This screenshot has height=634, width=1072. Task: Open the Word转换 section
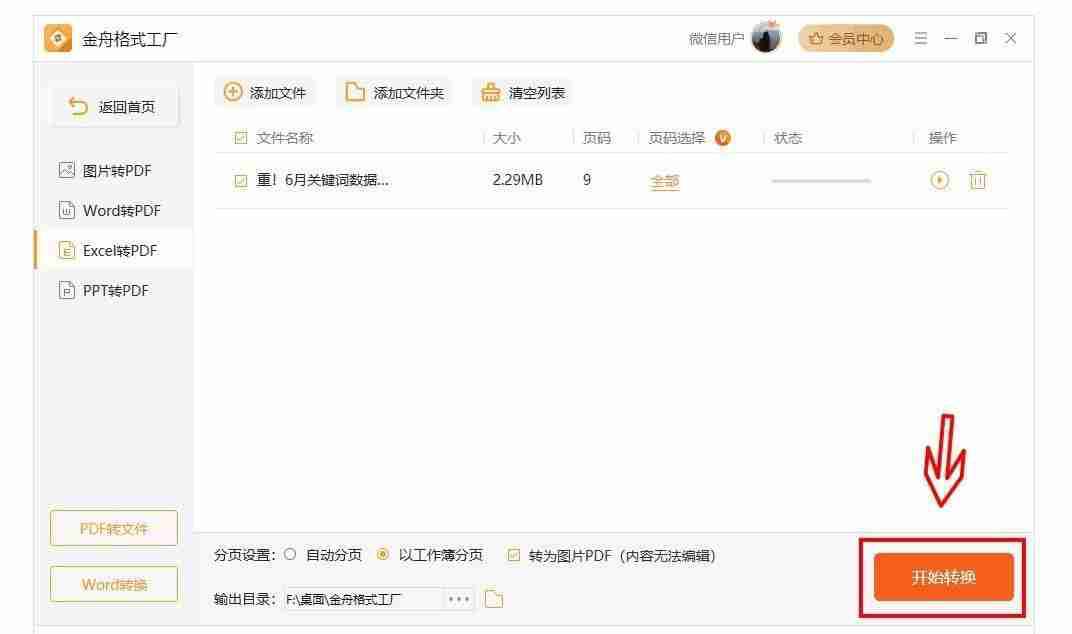pyautogui.click(x=113, y=584)
